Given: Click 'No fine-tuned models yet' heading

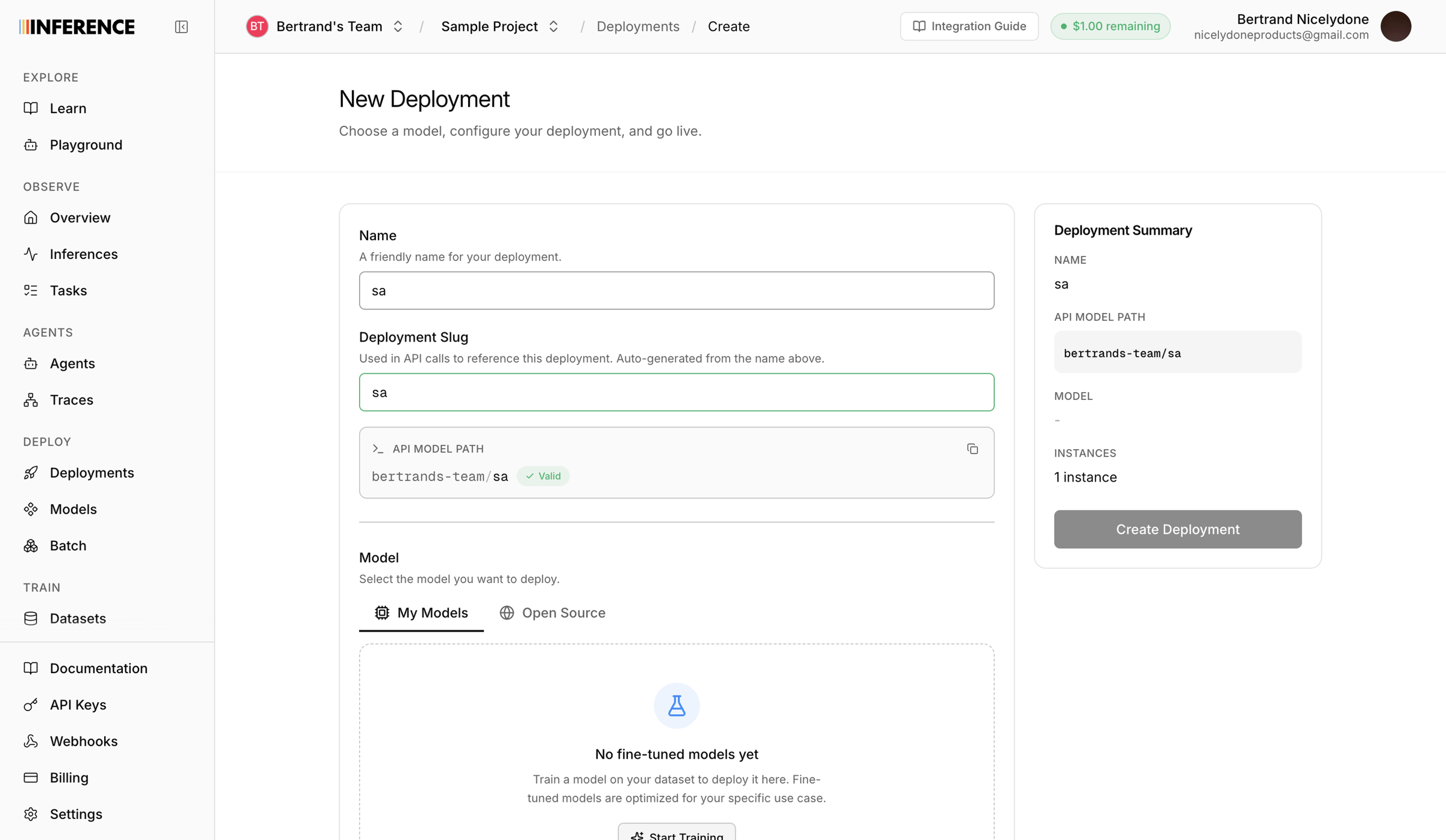Looking at the screenshot, I should tap(677, 754).
